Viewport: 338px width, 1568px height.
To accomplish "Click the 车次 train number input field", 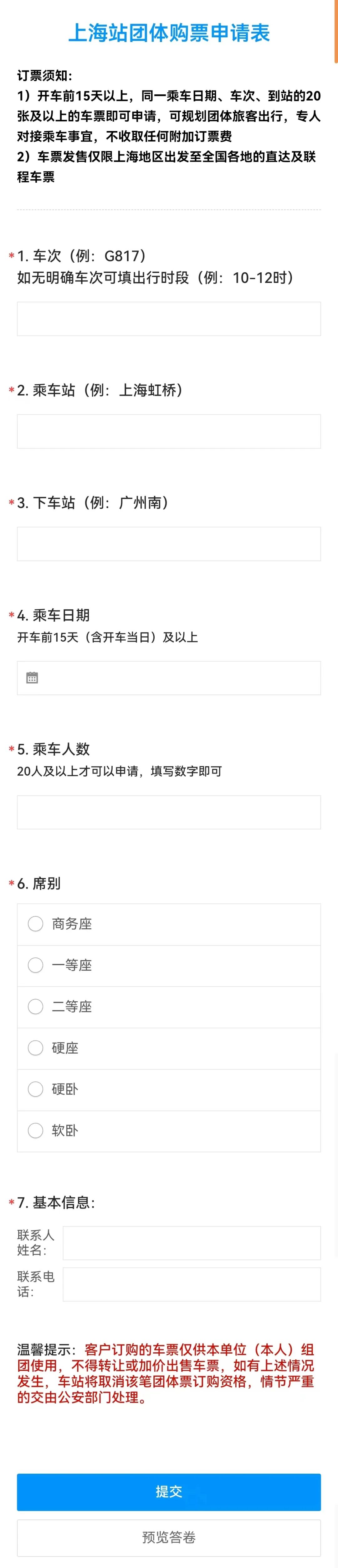I will [x=168, y=319].
